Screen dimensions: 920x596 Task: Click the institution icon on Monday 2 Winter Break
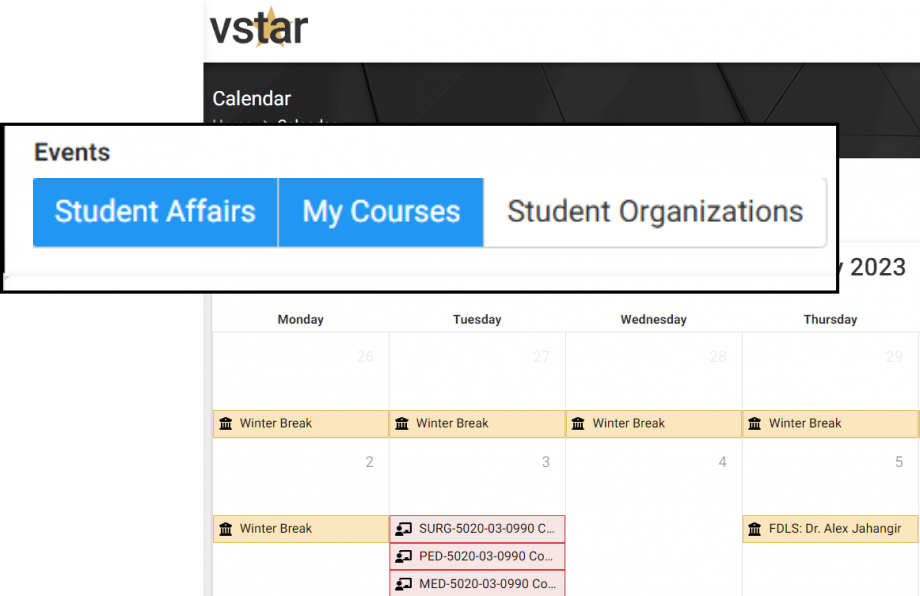(x=226, y=528)
